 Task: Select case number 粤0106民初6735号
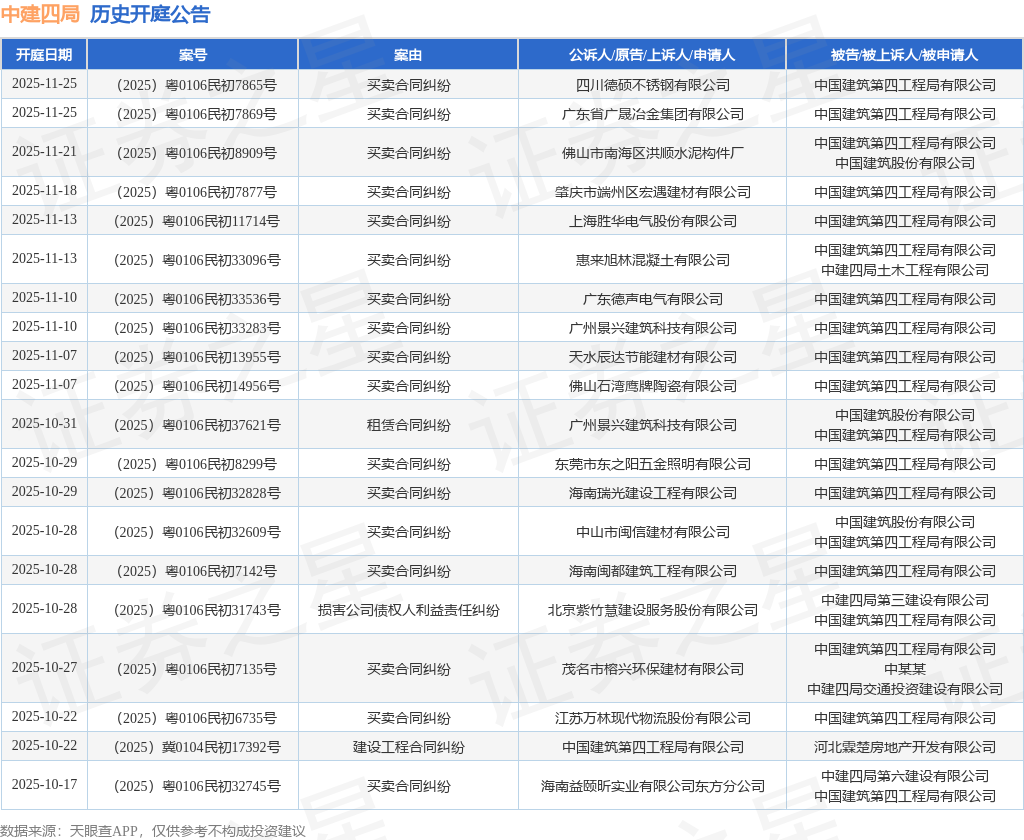point(221,718)
